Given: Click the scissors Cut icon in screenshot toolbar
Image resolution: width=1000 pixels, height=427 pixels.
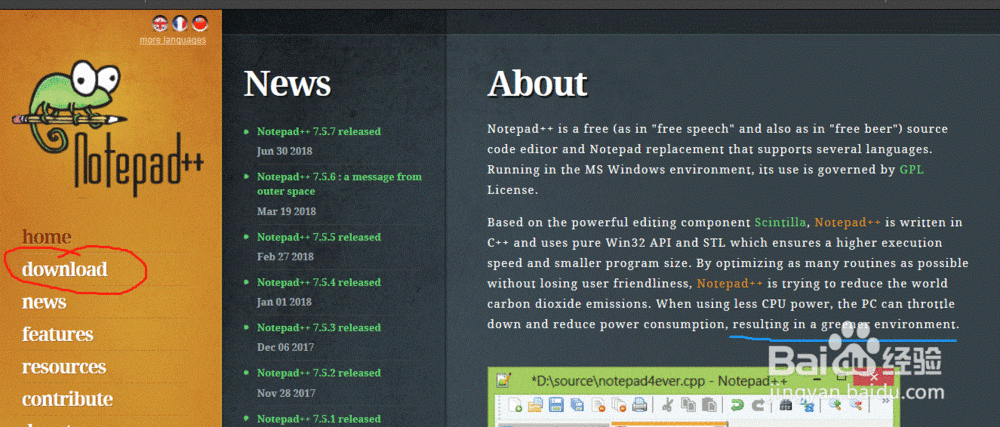Looking at the screenshot, I should pos(666,405).
